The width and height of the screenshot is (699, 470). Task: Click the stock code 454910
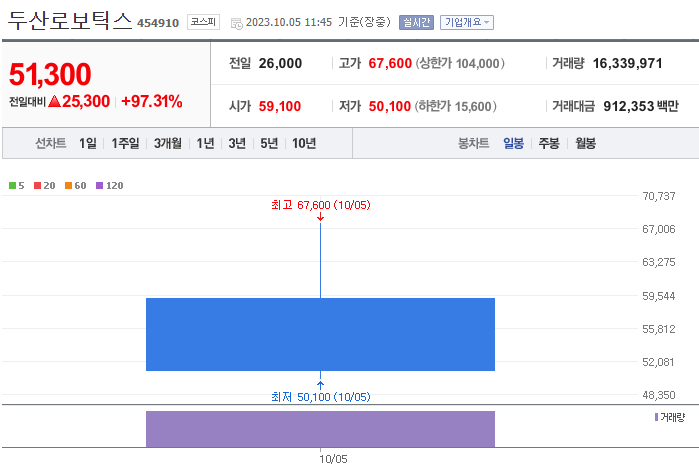pos(158,23)
